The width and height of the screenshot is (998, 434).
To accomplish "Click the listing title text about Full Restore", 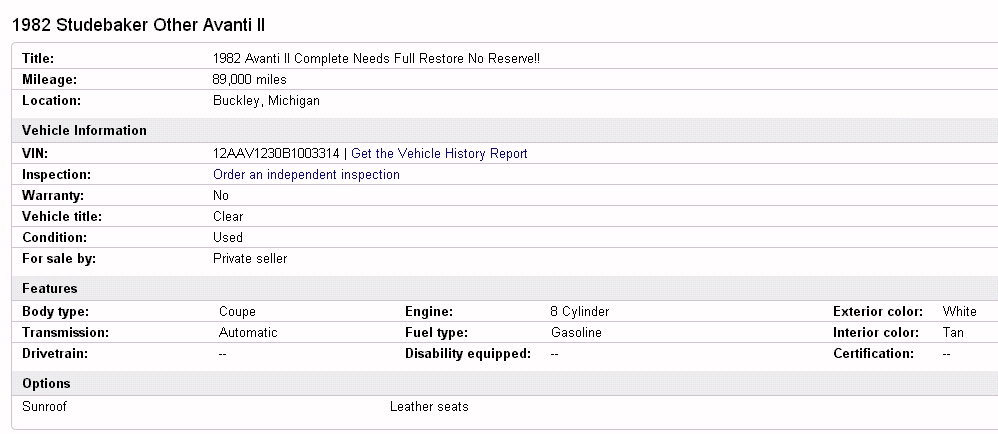I will [376, 59].
